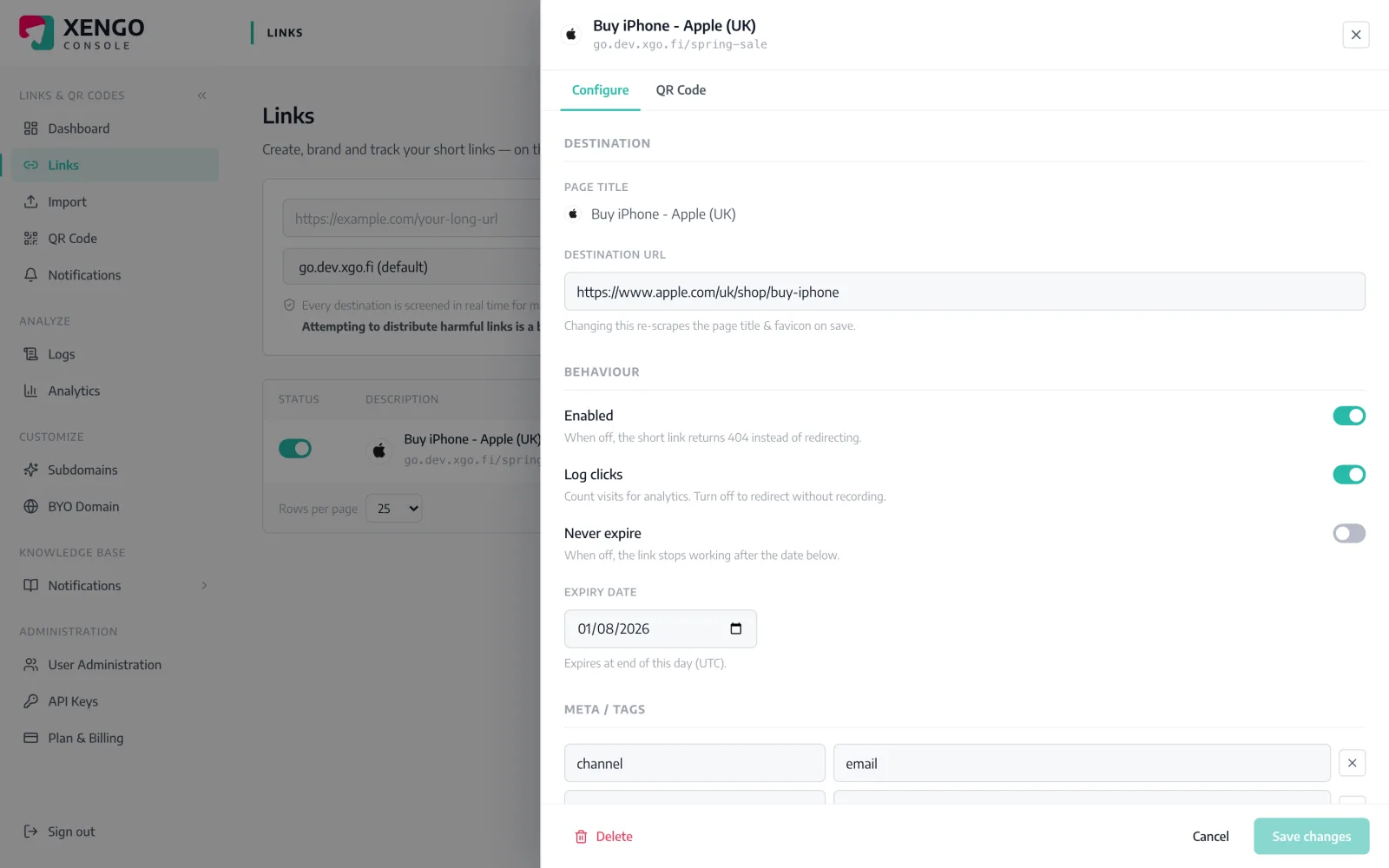The height and width of the screenshot is (868, 1389).
Task: Remove the channel email tag row
Action: point(1352,763)
